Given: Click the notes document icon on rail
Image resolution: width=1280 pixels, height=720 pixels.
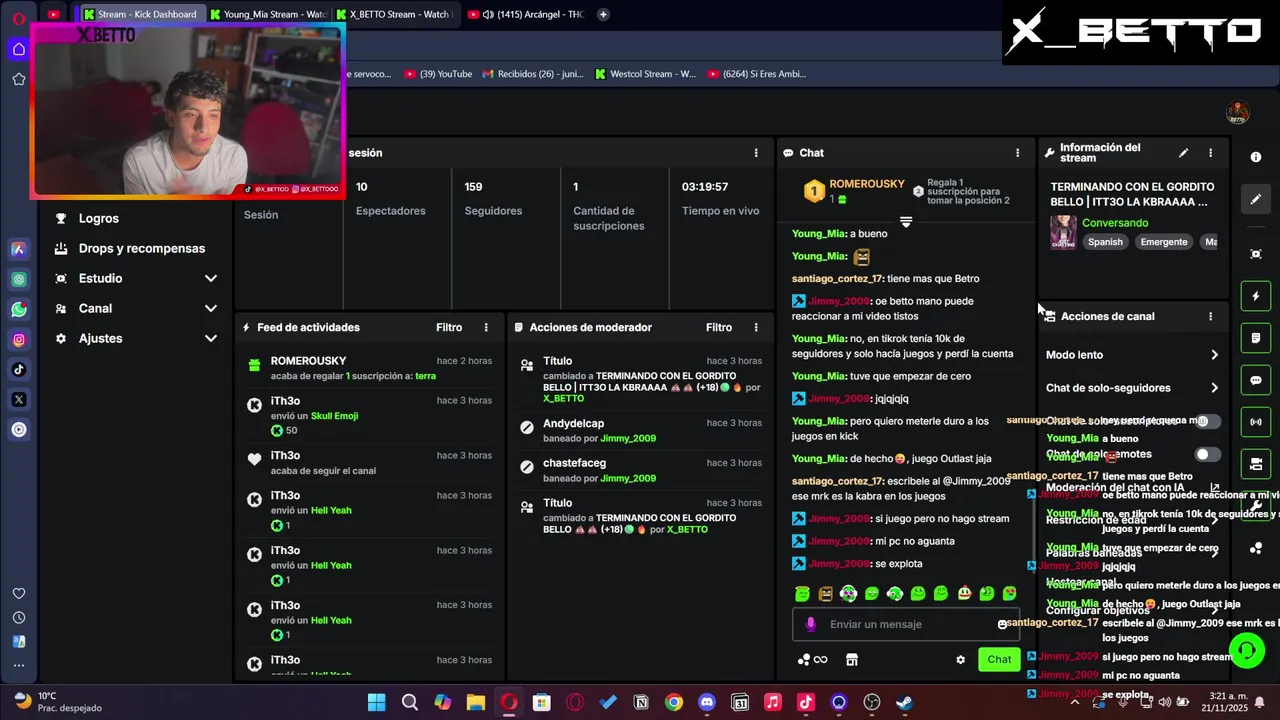Looking at the screenshot, I should click(1256, 338).
